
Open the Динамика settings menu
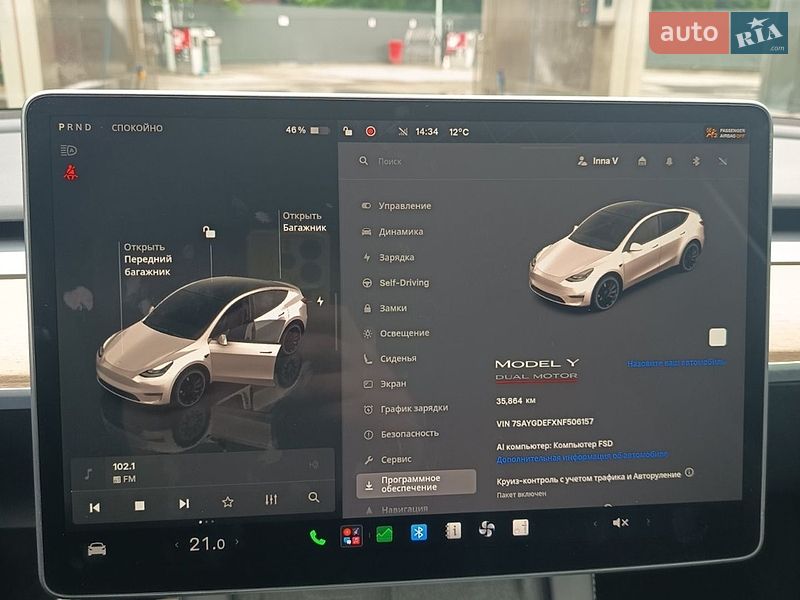[392, 232]
